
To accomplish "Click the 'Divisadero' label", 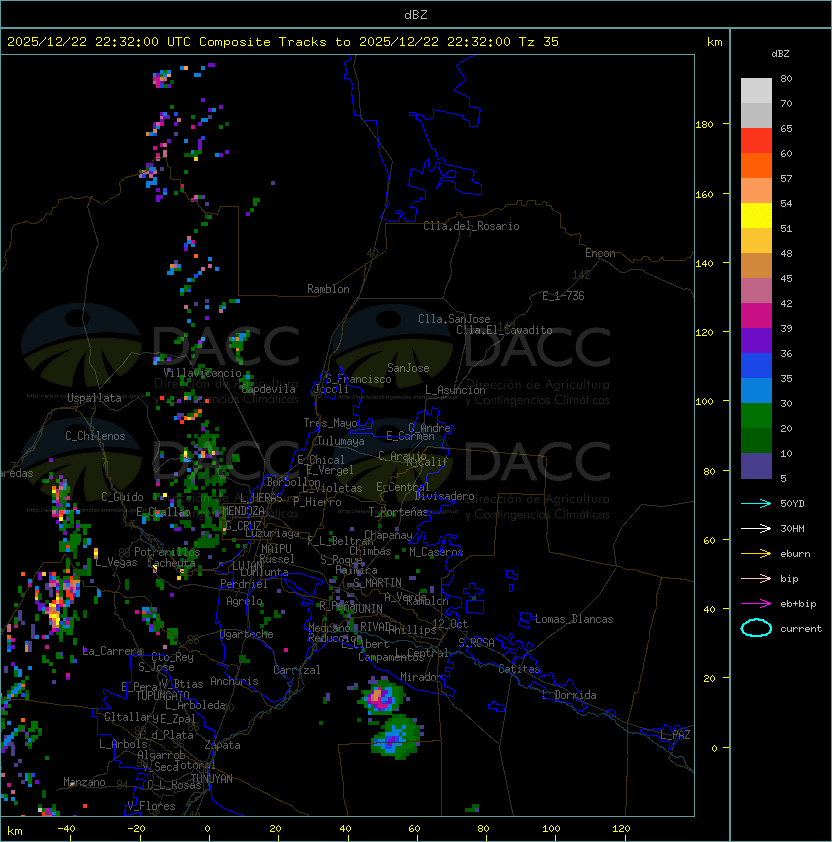I will click(445, 496).
